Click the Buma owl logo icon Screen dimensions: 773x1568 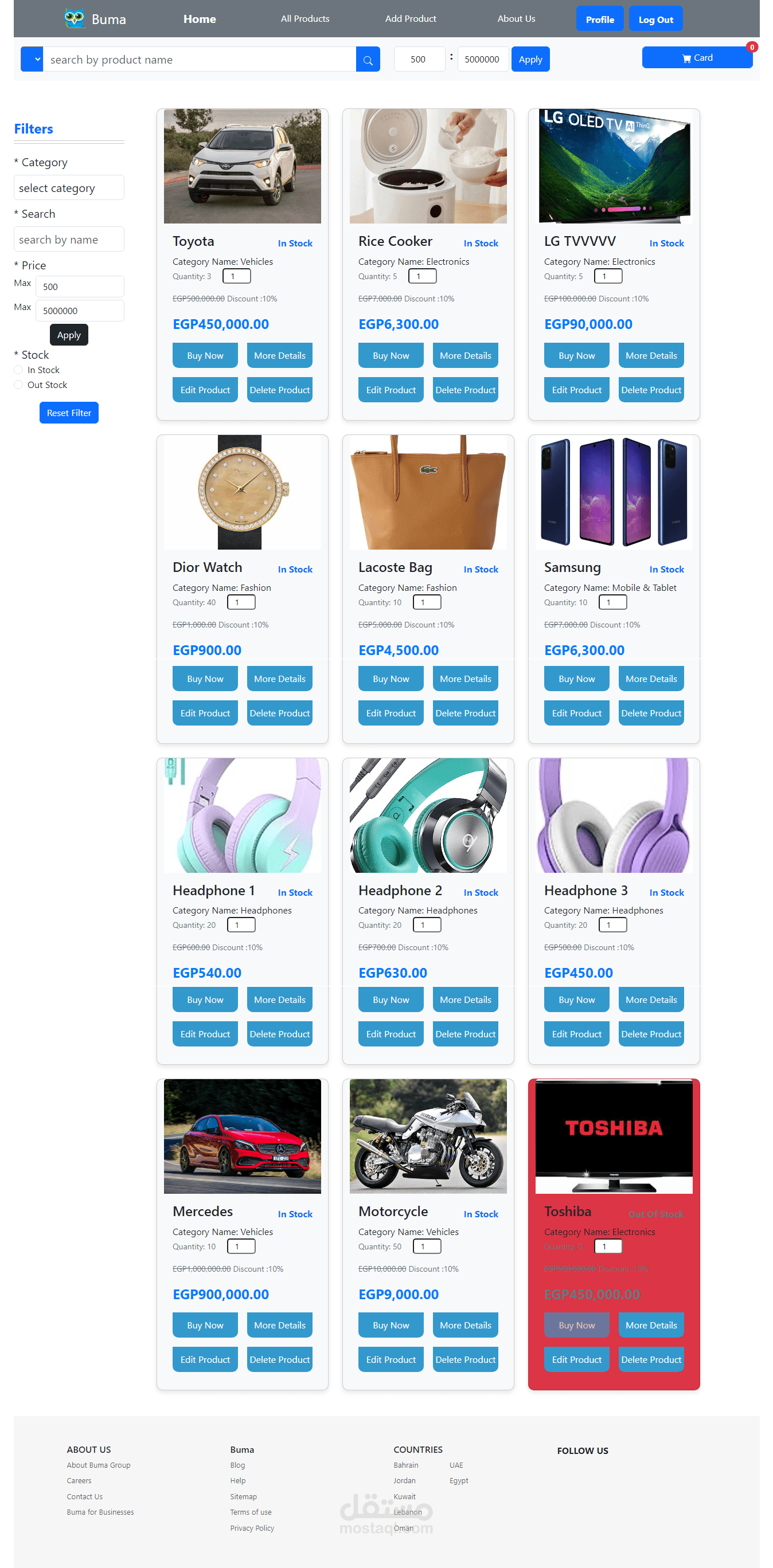(x=75, y=18)
